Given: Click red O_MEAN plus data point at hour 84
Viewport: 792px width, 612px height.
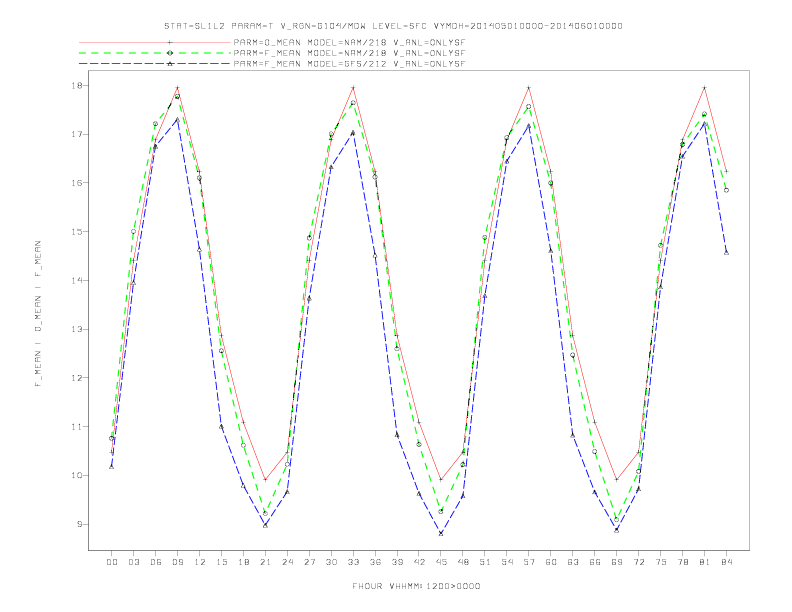Looking at the screenshot, I should 726,172.
